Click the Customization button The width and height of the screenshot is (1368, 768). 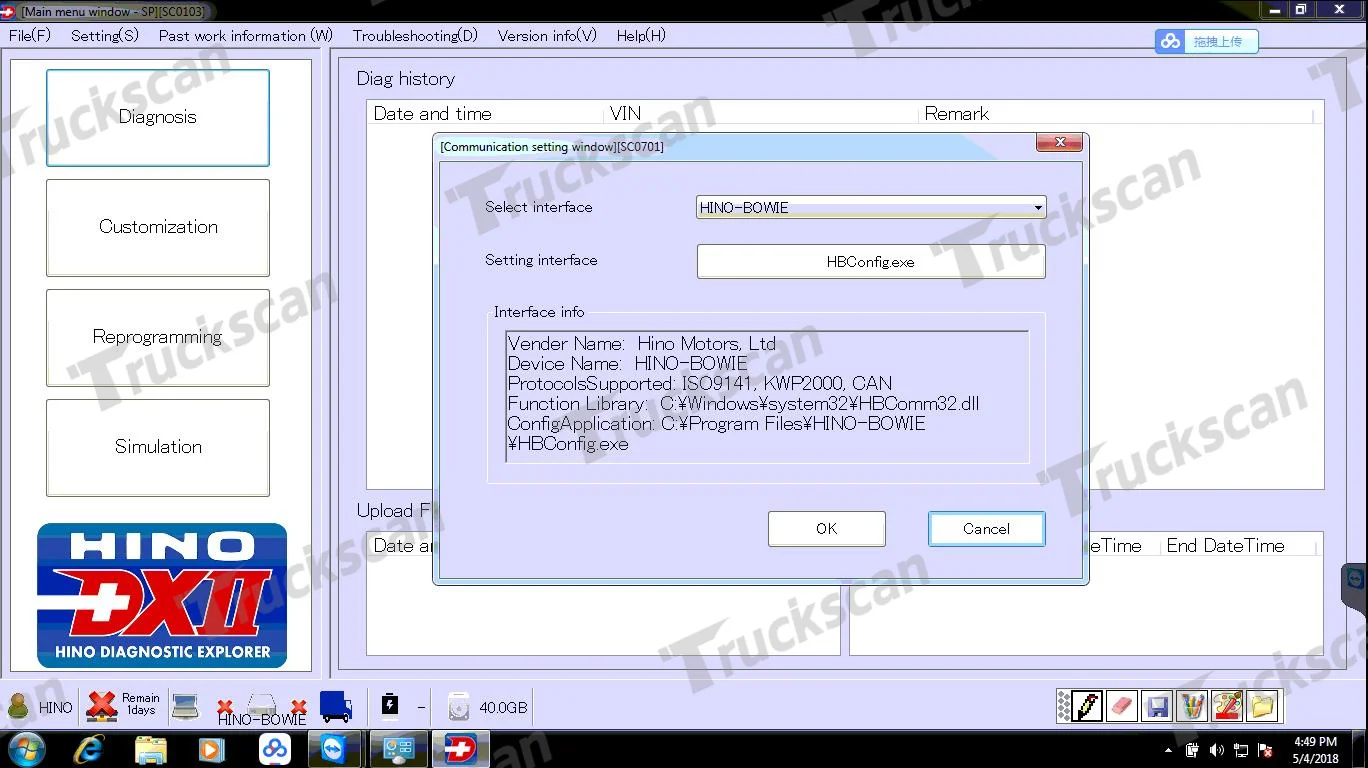point(158,227)
